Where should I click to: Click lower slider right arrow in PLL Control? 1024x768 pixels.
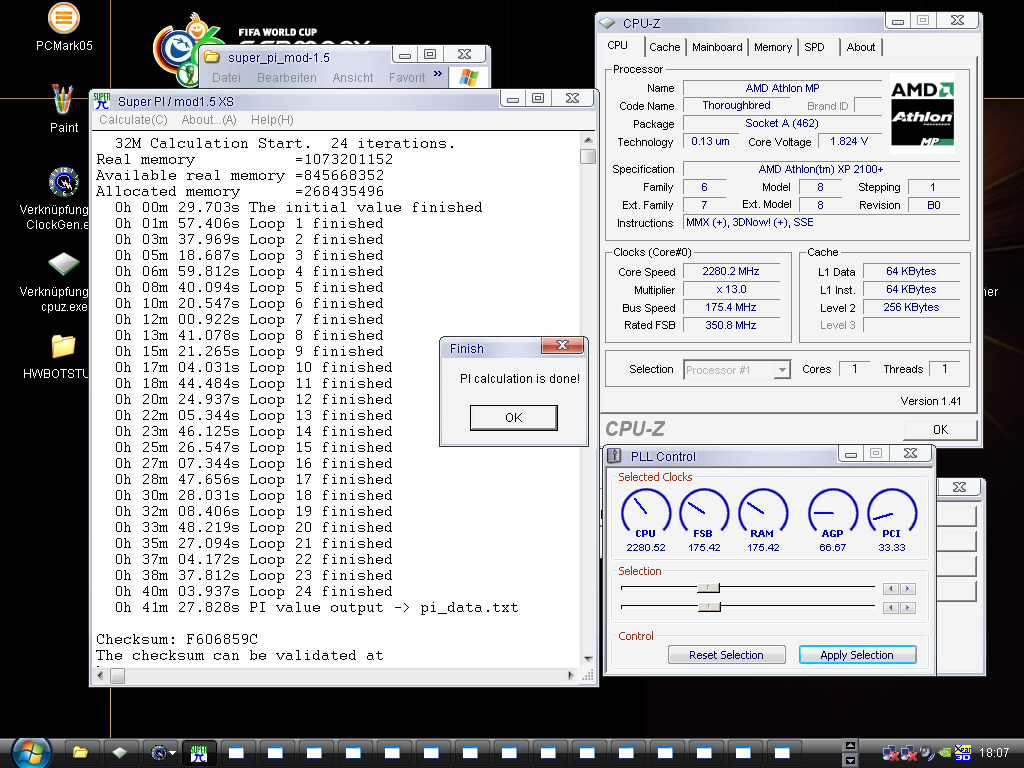click(x=907, y=608)
